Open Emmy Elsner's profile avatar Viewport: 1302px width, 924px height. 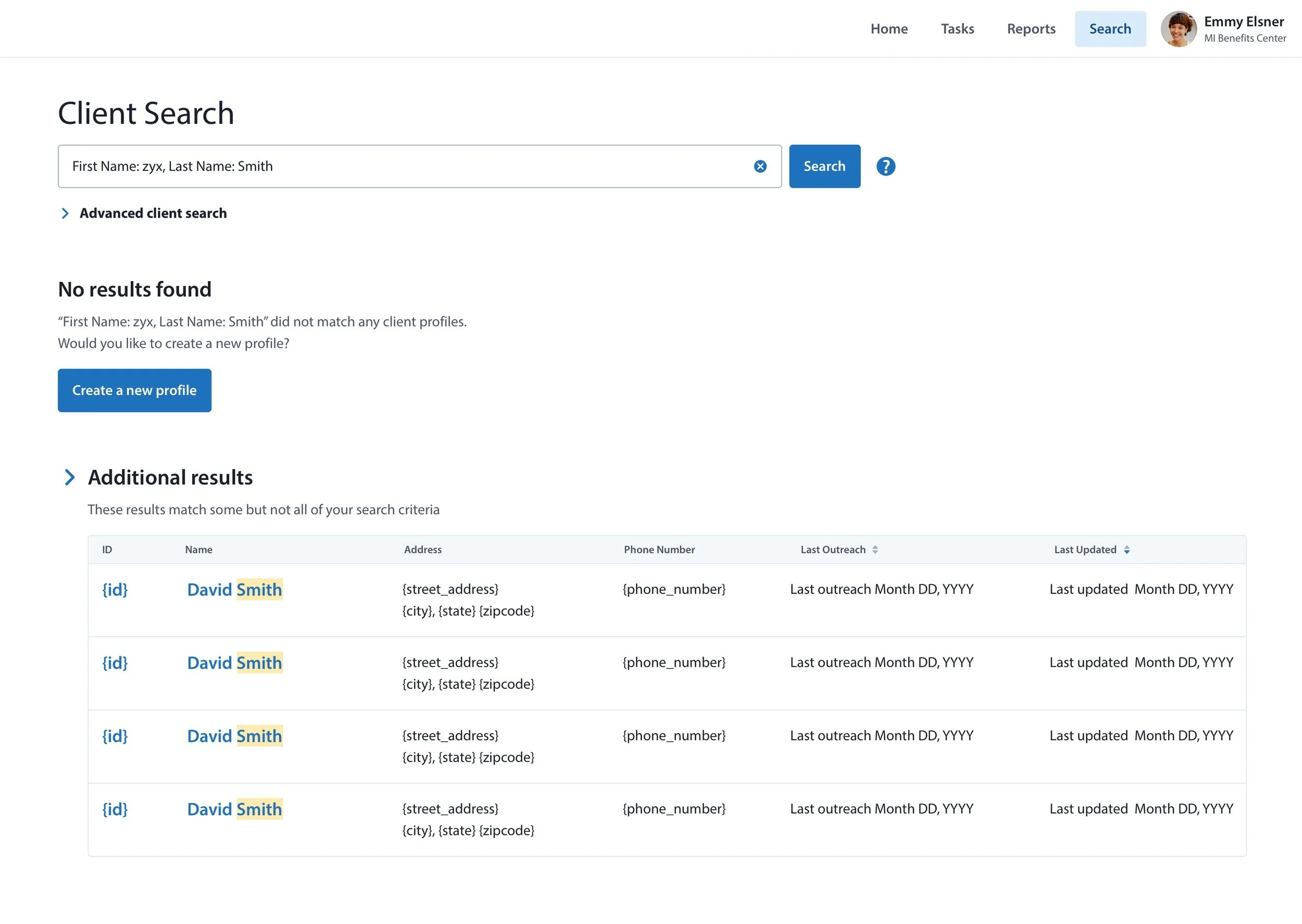coord(1179,29)
